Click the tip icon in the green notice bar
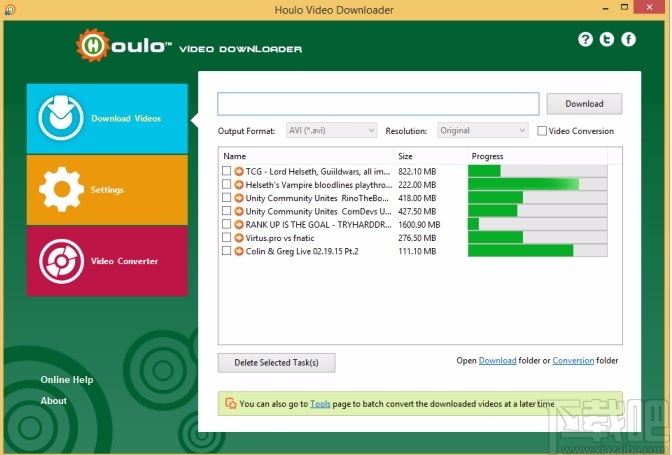Viewport: 672px width, 455px height. 231,403
